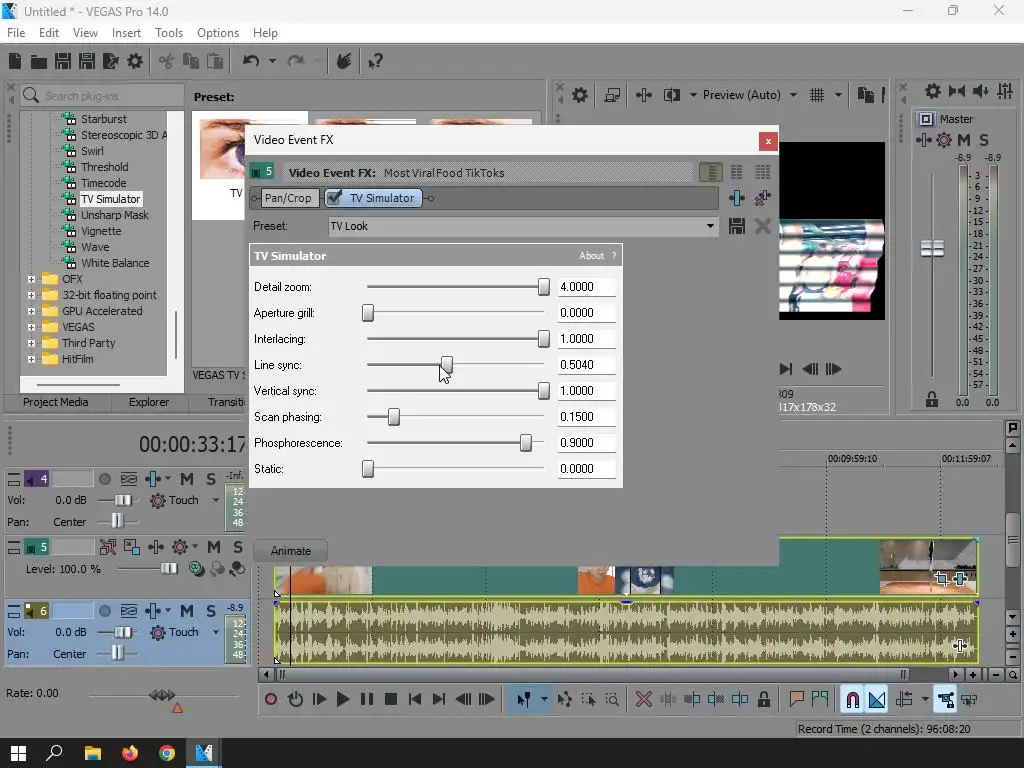Save the TV Simulator preset

click(737, 227)
